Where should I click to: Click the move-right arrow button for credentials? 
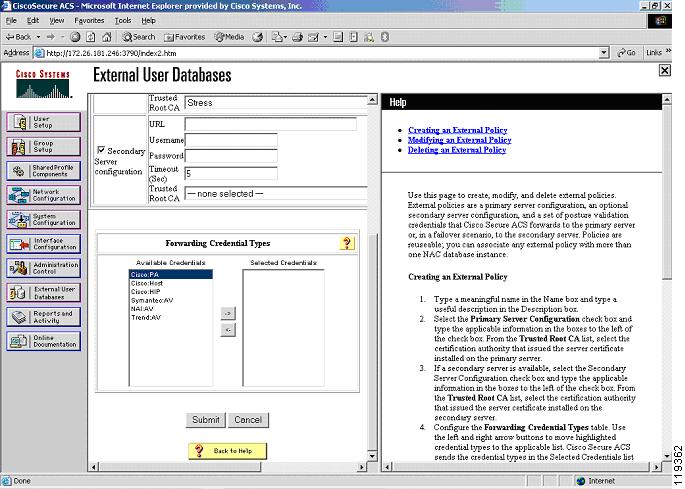(x=228, y=313)
